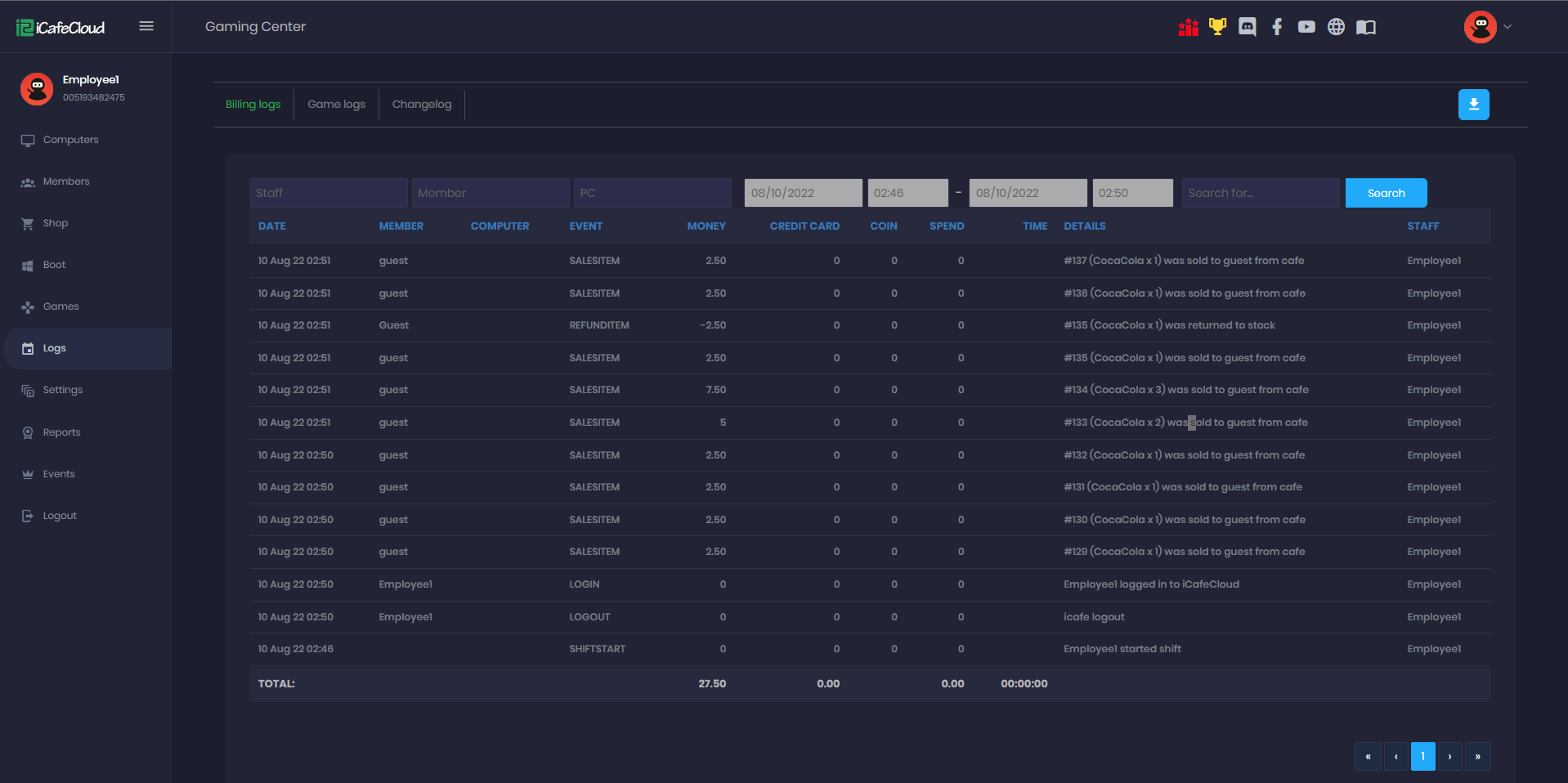Open the end time 02:50 picker
The height and width of the screenshot is (783, 1568).
tap(1131, 193)
